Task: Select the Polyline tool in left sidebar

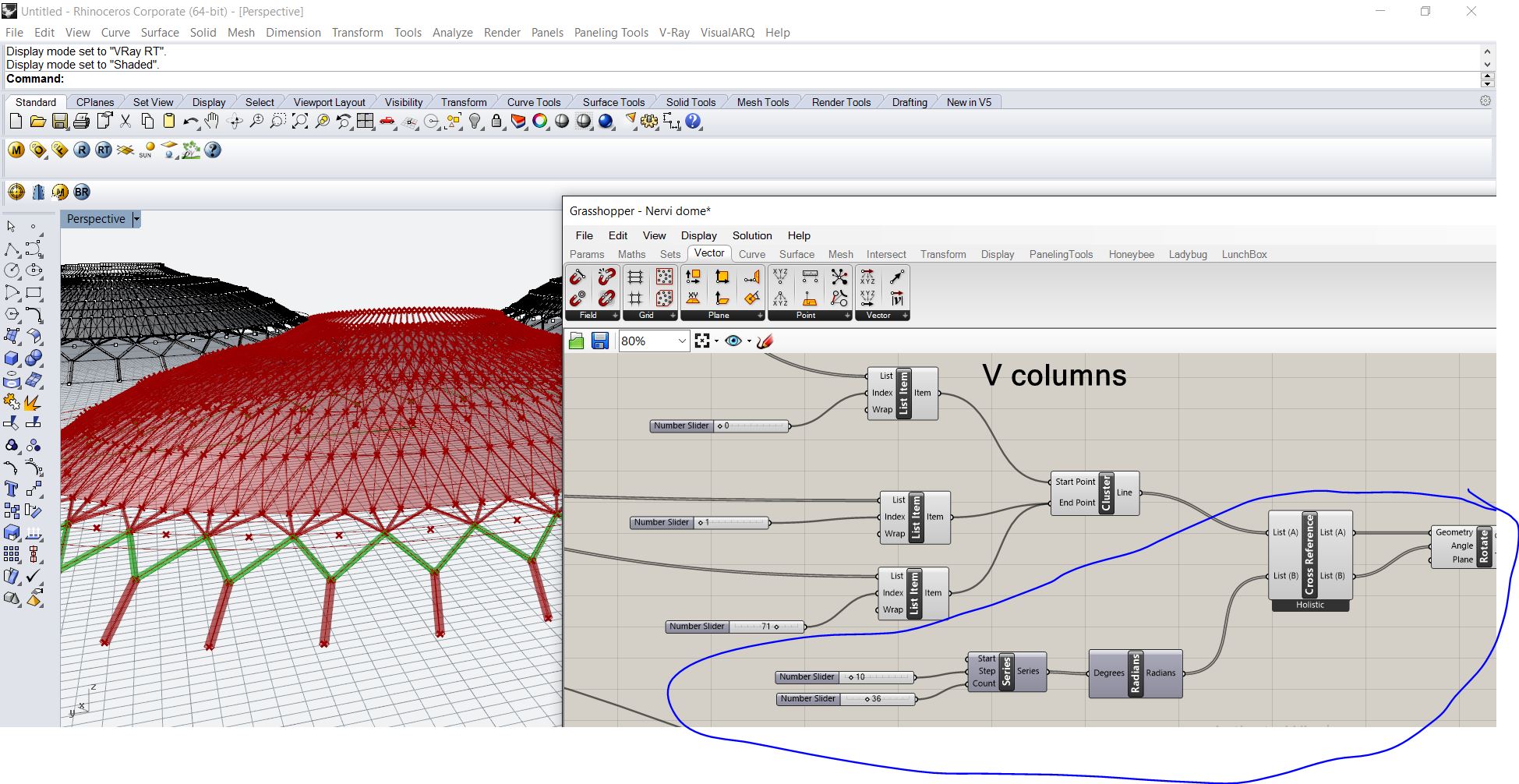Action: tap(12, 249)
